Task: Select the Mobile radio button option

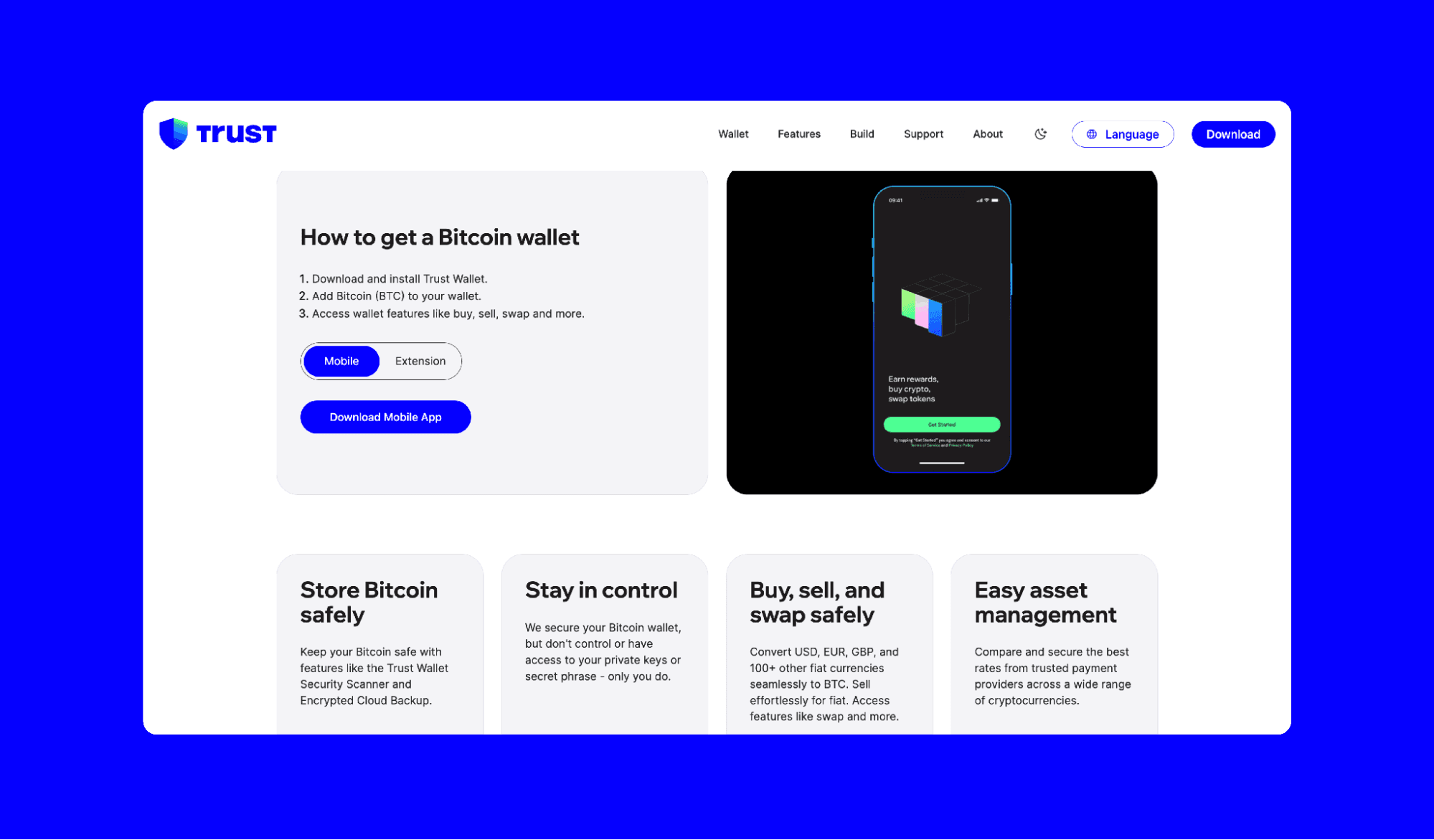Action: [x=340, y=361]
